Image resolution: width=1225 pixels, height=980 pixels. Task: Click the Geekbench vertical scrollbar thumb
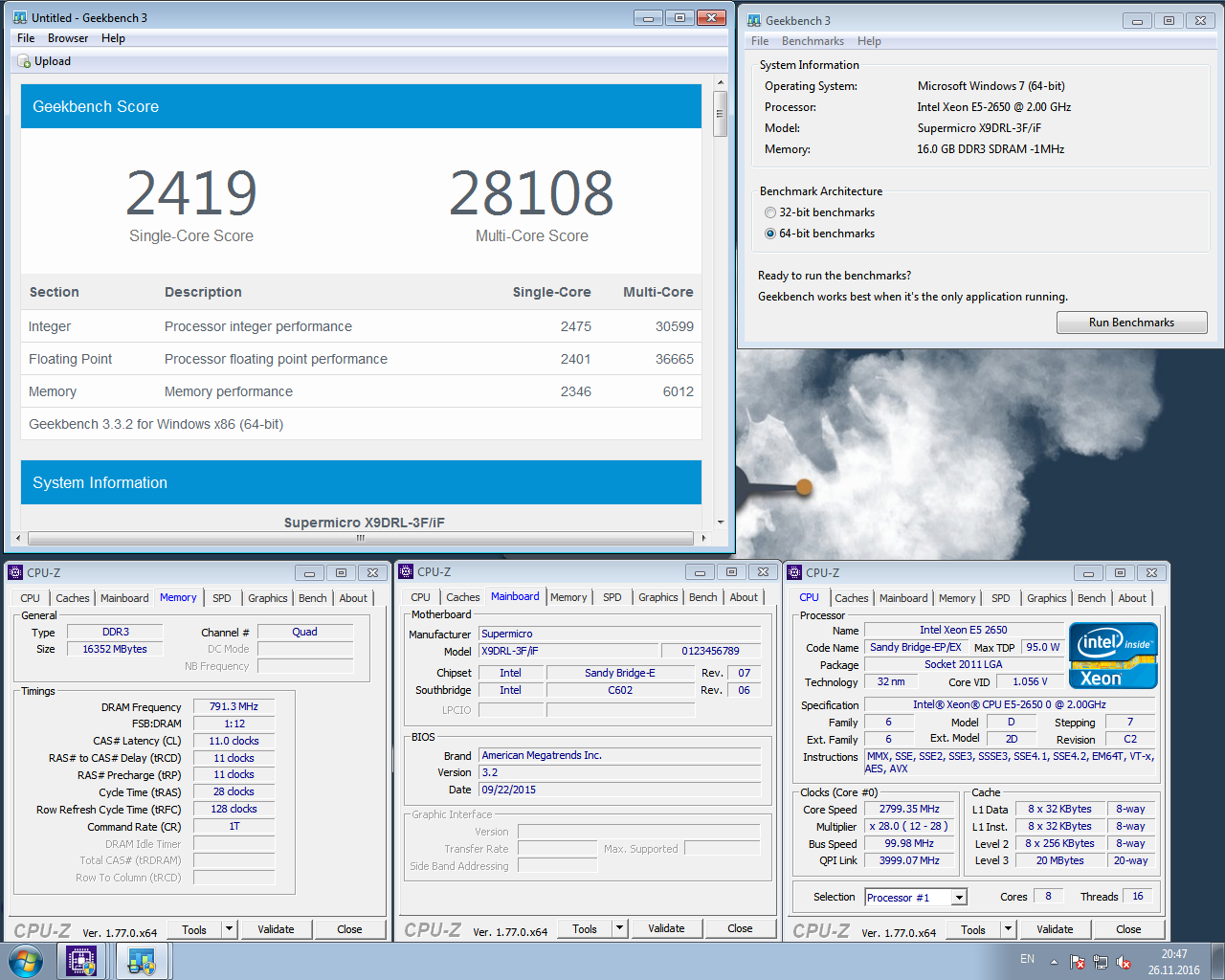[721, 113]
